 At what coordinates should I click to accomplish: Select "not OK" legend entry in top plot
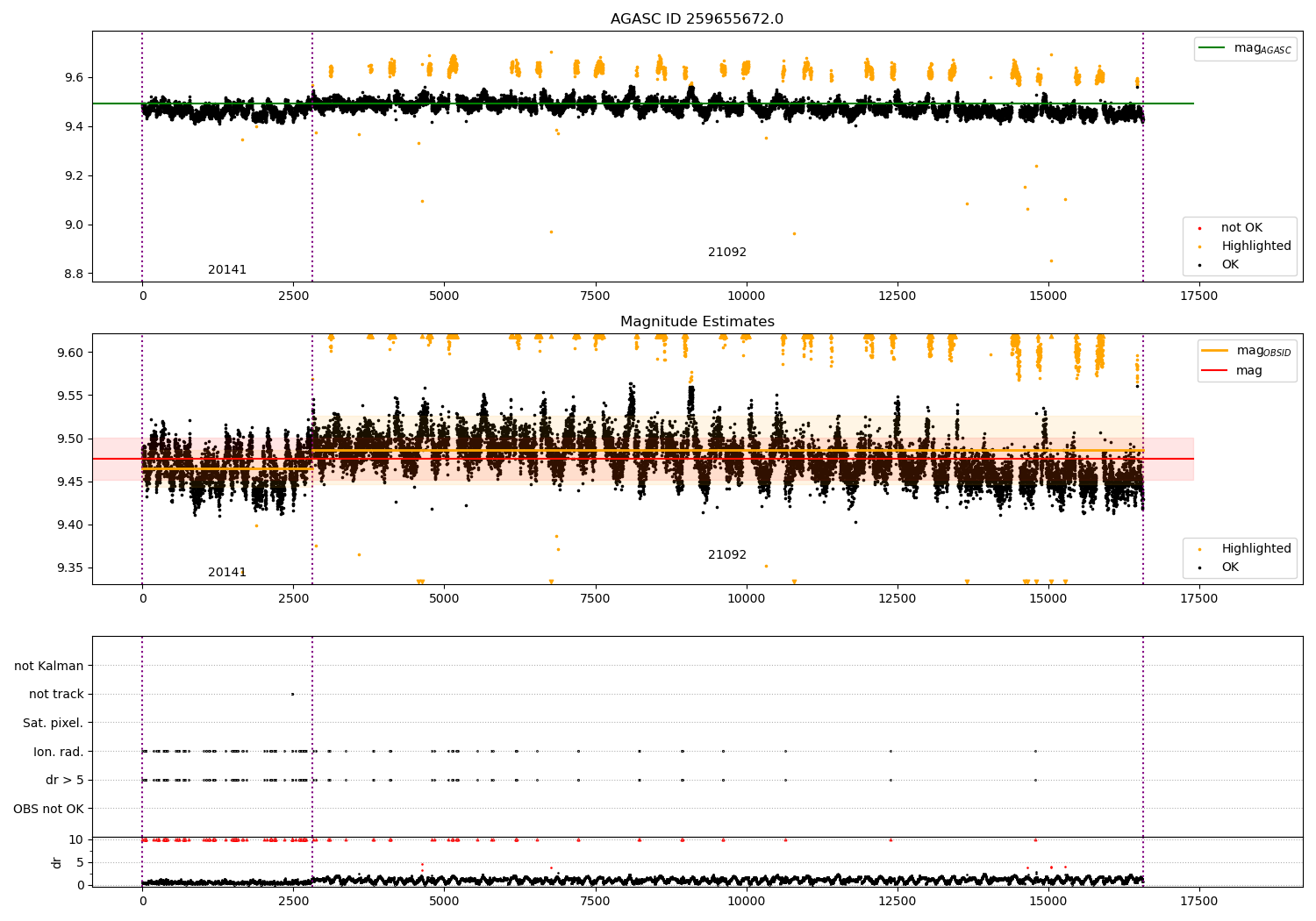click(1241, 228)
